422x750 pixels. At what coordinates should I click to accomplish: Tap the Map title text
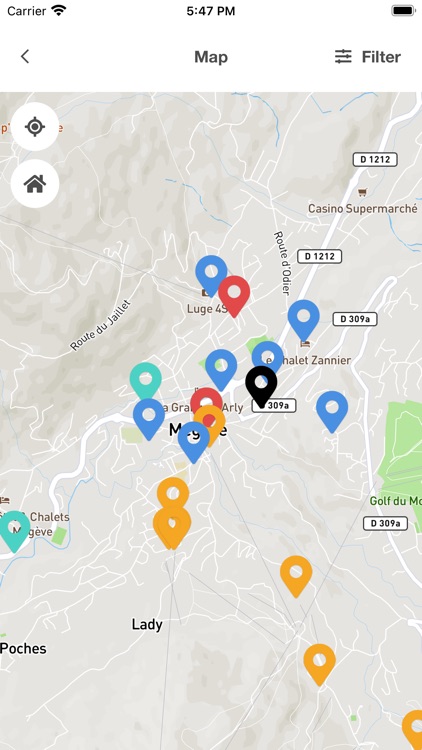click(211, 57)
